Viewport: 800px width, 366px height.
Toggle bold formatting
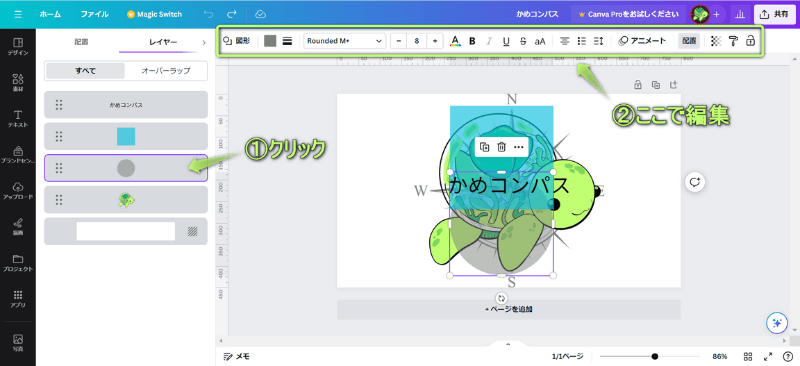472,41
